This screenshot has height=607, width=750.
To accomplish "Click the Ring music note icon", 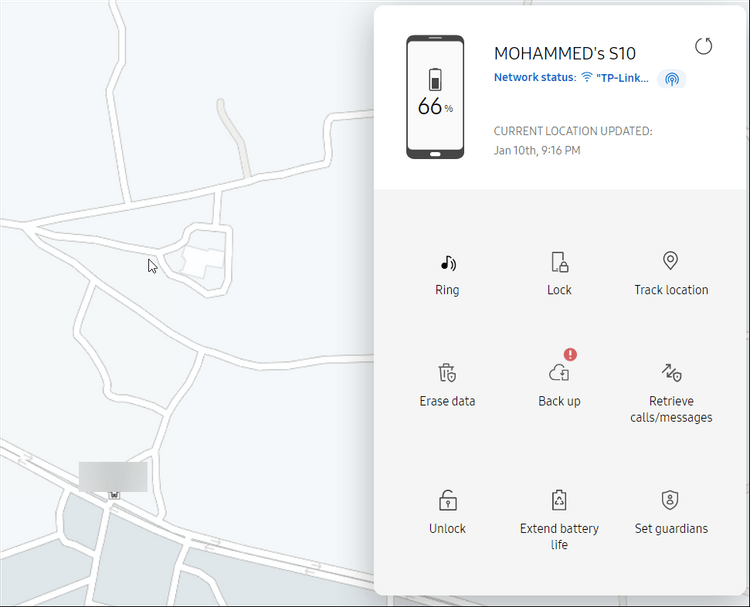I will pos(448,263).
